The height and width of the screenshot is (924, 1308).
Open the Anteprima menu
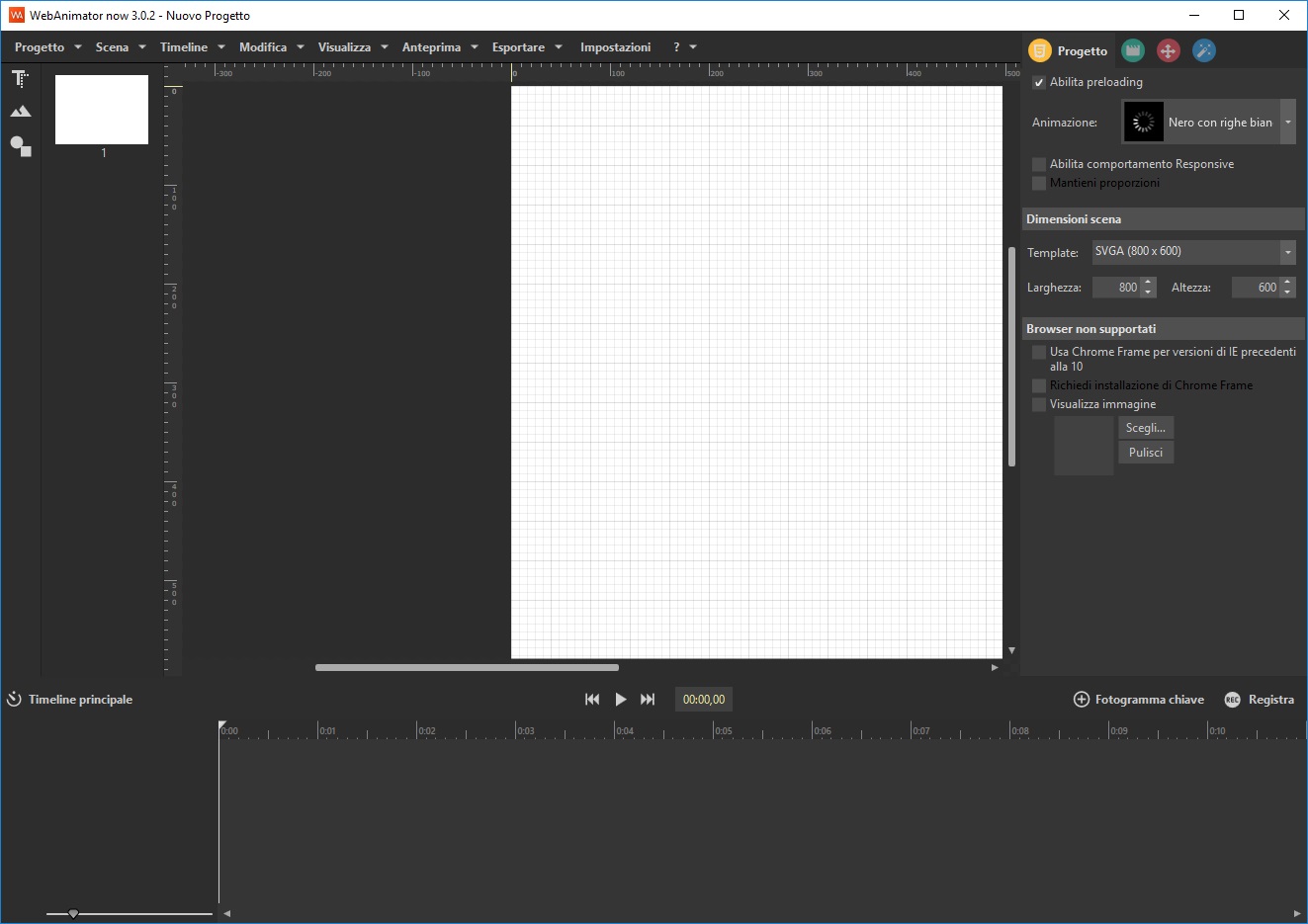pyautogui.click(x=439, y=47)
